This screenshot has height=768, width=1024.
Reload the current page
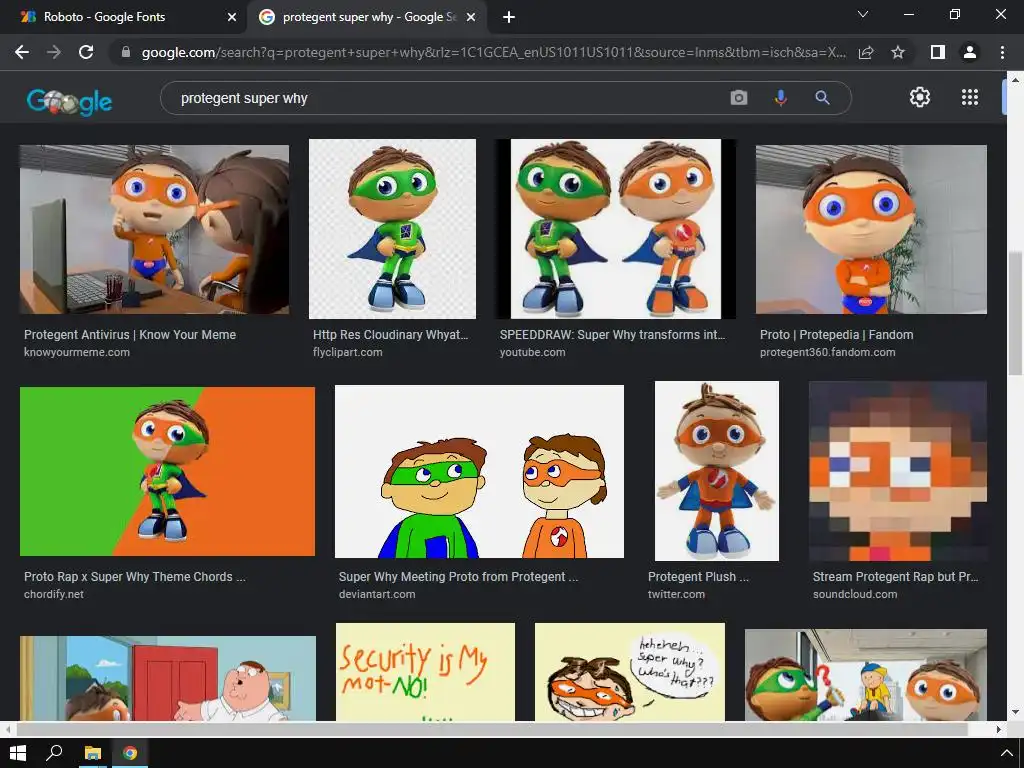[x=86, y=52]
